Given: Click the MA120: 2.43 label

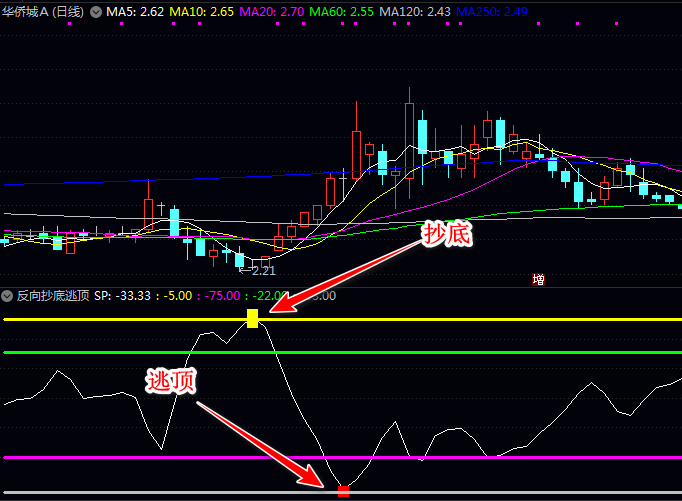Looking at the screenshot, I should click(x=415, y=12).
